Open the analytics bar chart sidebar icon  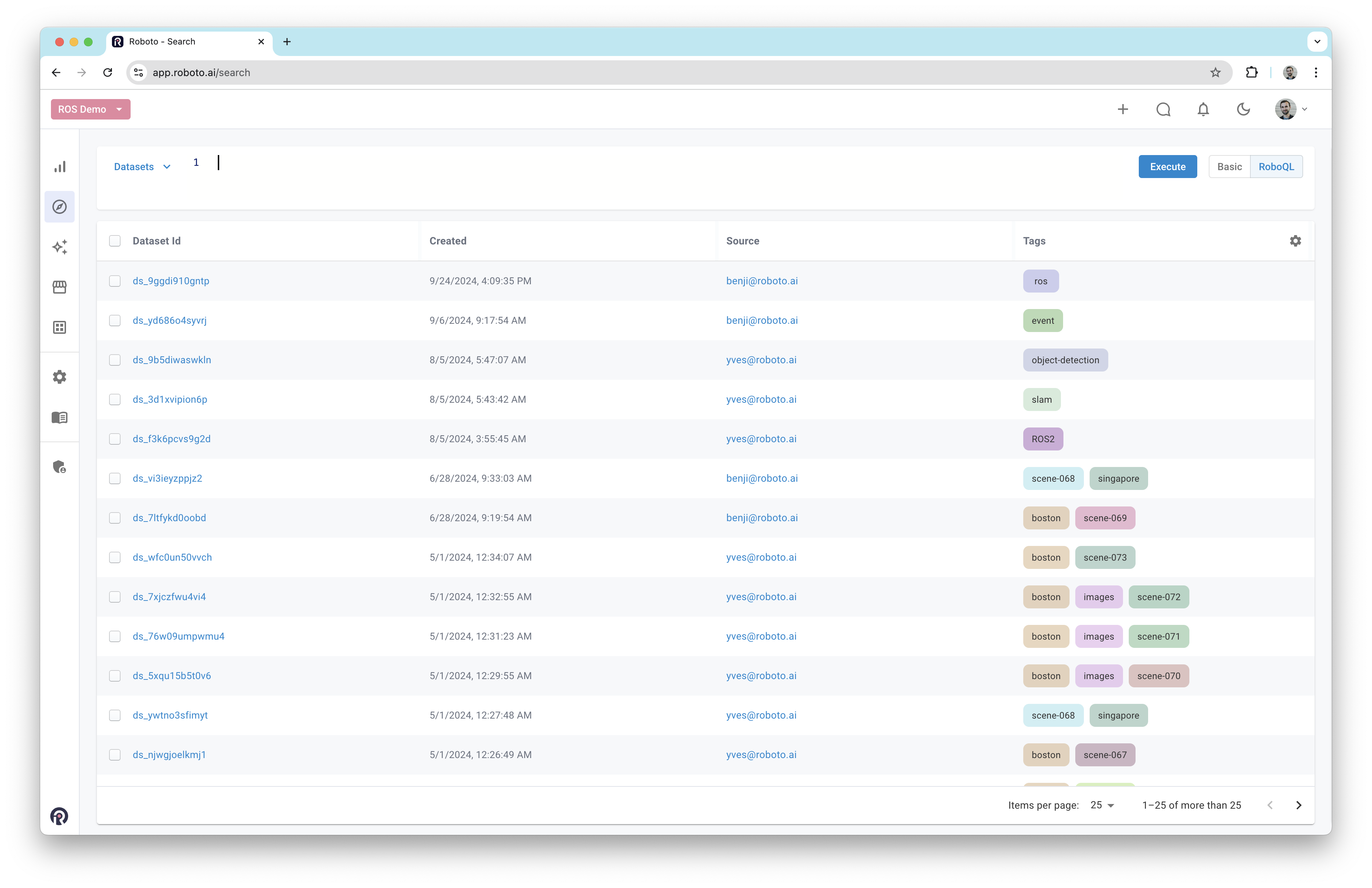point(60,167)
